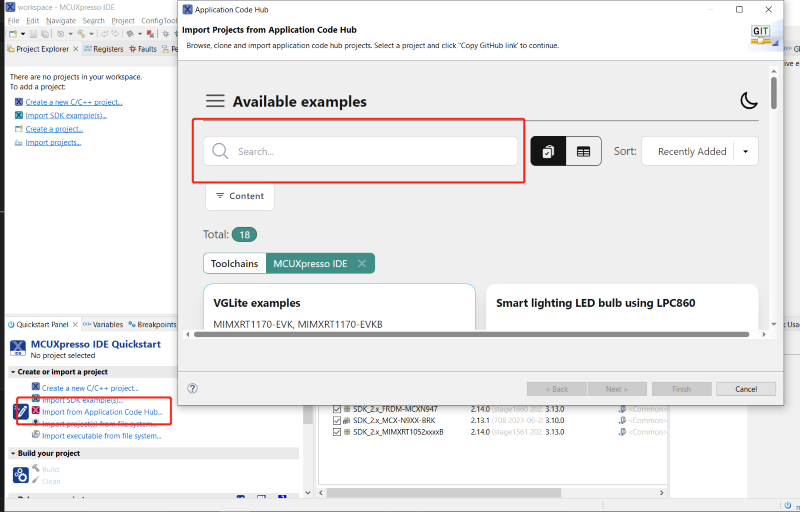Click Import from Application Code Hub link
The height and width of the screenshot is (512, 800).
tap(102, 412)
